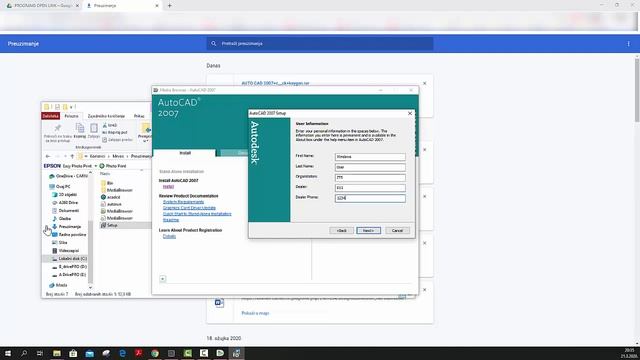Screen dimensions: 640x360
Task: Select the Install tab in Media Browser
Action: 185,153
